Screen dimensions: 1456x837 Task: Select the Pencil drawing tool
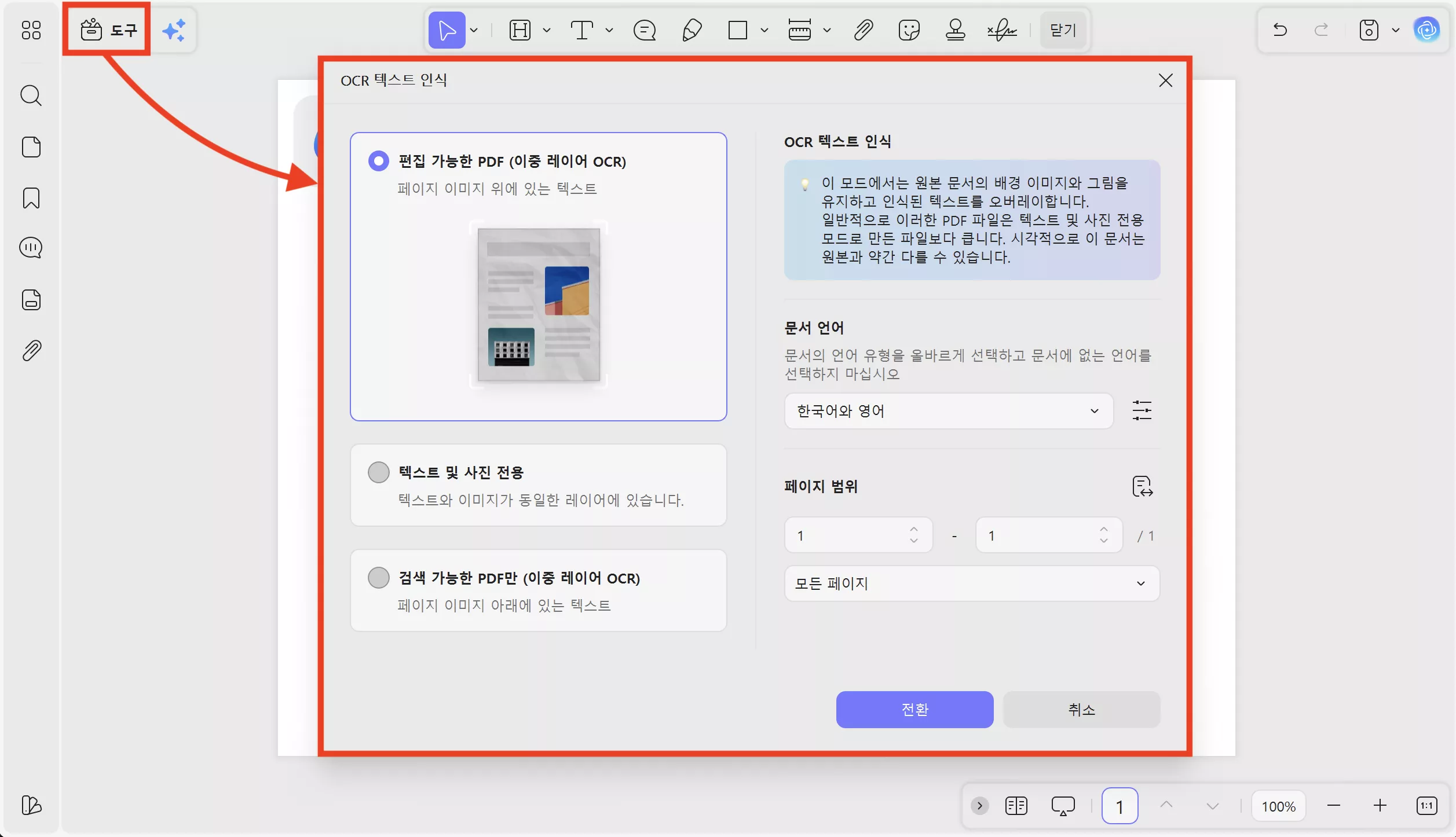coord(693,30)
